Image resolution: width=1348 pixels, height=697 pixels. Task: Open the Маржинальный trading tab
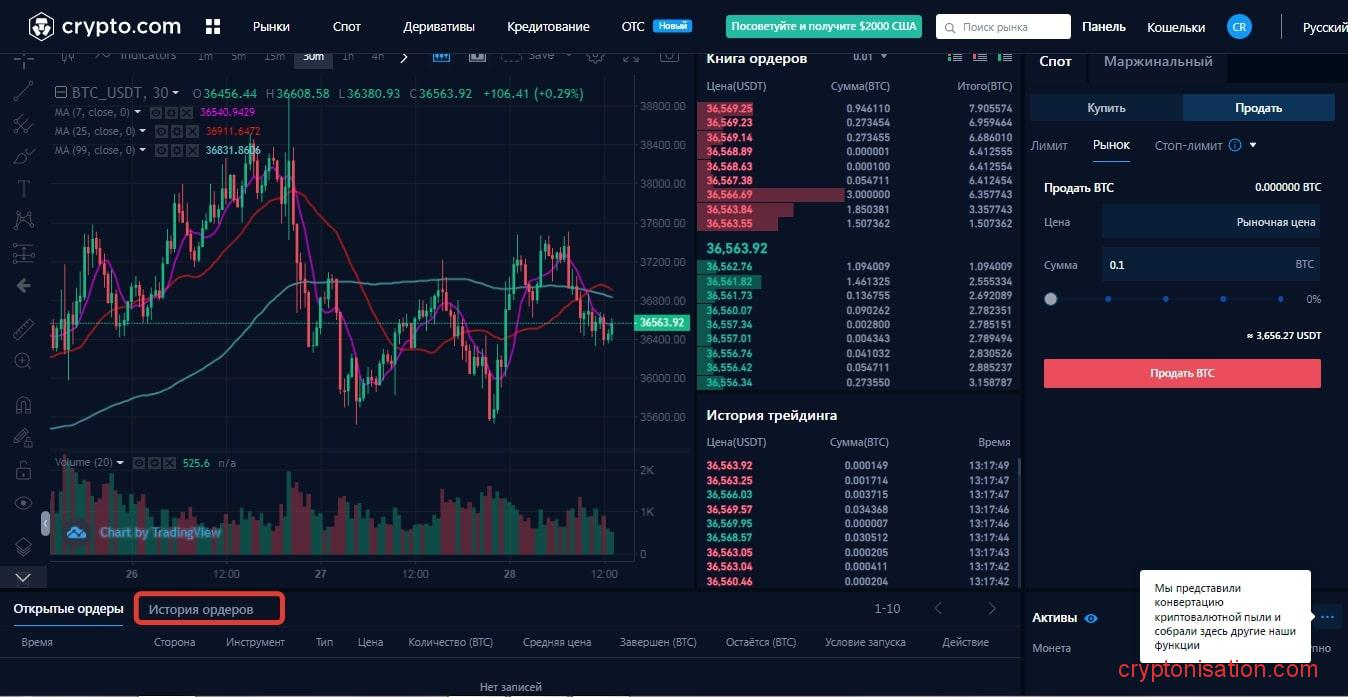coord(1157,62)
